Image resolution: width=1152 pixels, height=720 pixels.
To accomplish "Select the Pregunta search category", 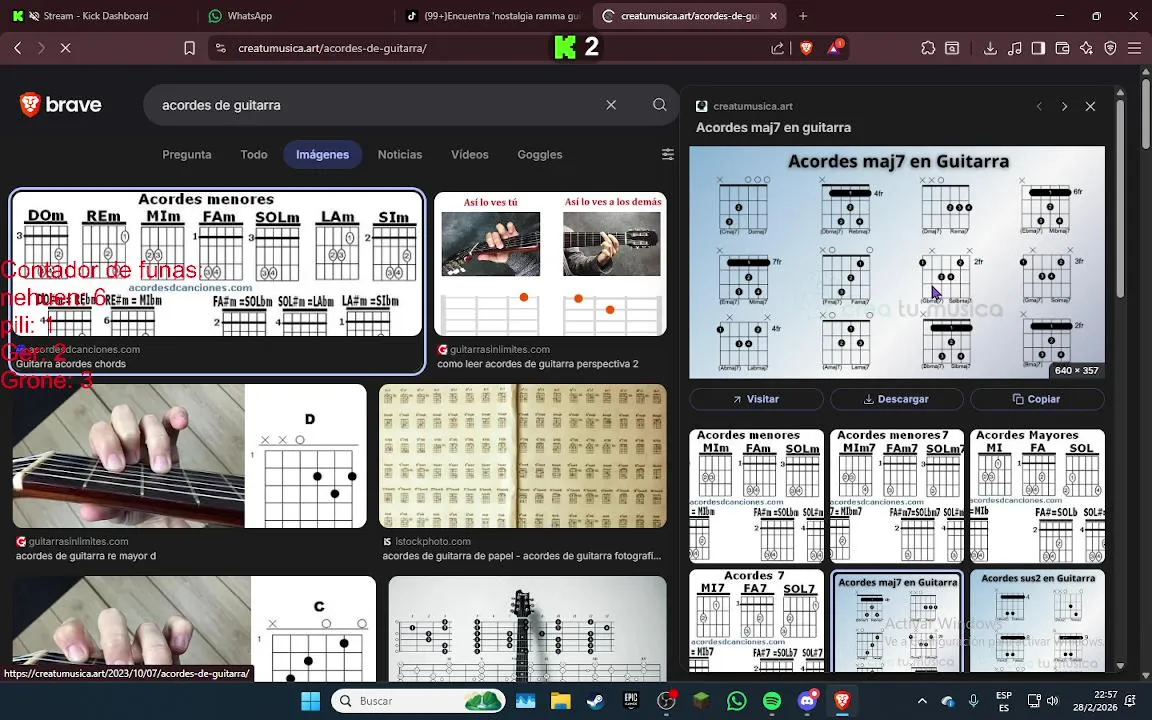I will click(x=187, y=154).
